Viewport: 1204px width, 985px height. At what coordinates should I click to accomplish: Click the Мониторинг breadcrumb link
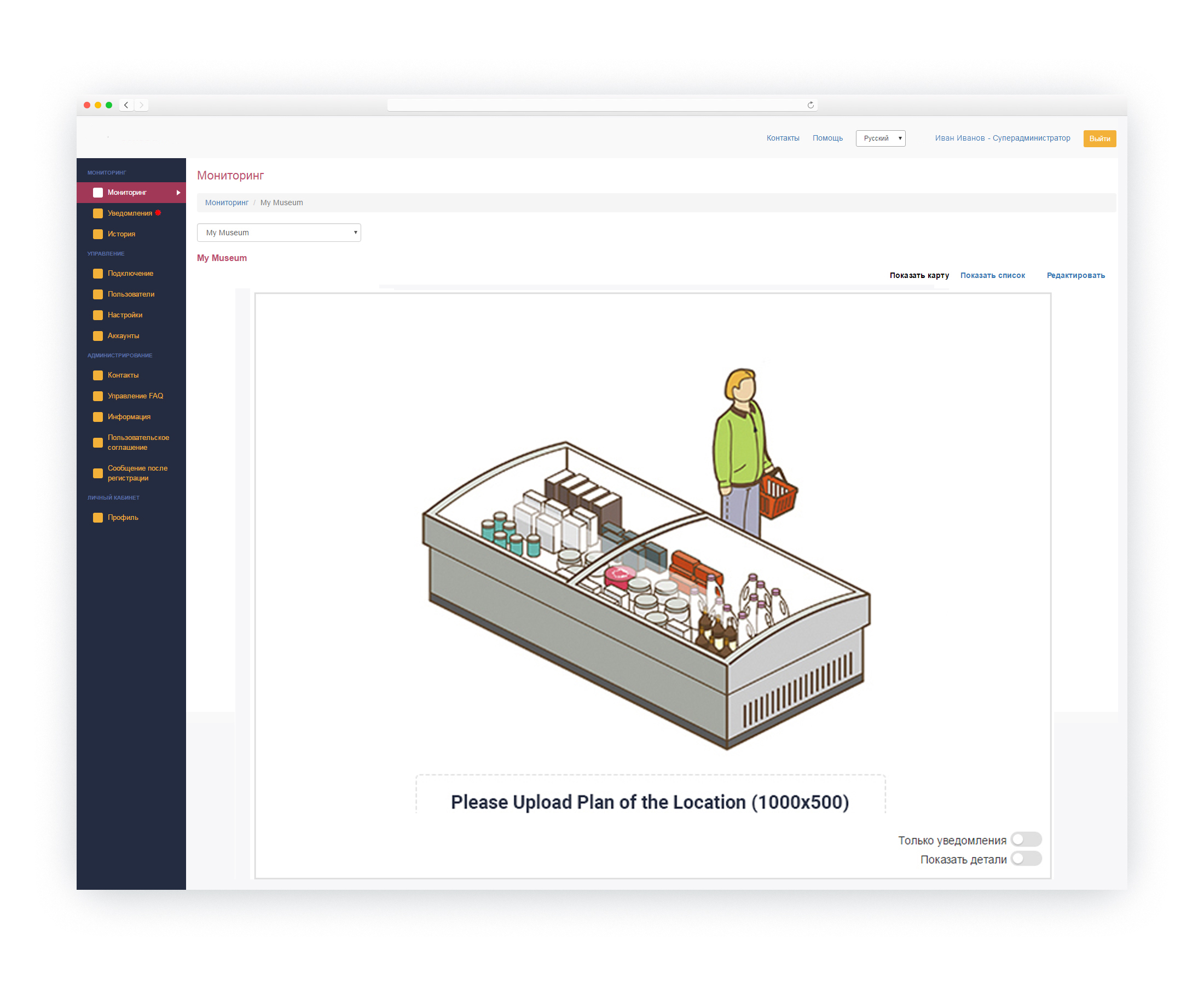(227, 202)
